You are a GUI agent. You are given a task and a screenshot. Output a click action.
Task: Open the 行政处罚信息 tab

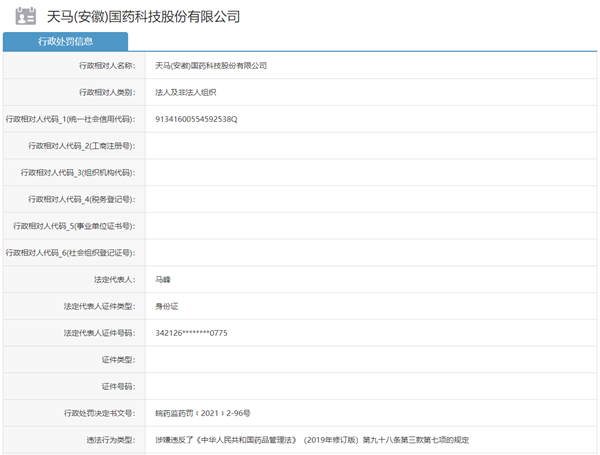pyautogui.click(x=65, y=41)
